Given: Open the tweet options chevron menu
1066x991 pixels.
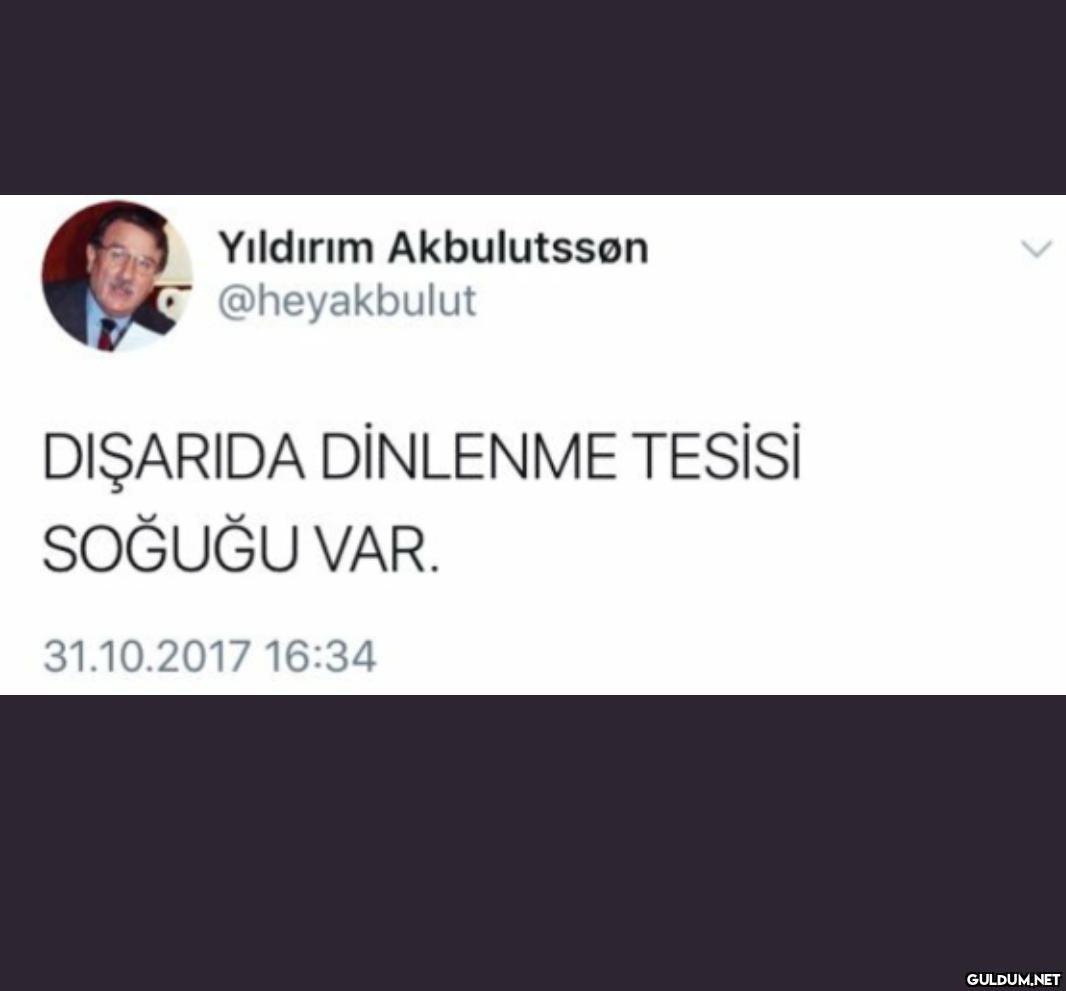Looking at the screenshot, I should [1037, 249].
